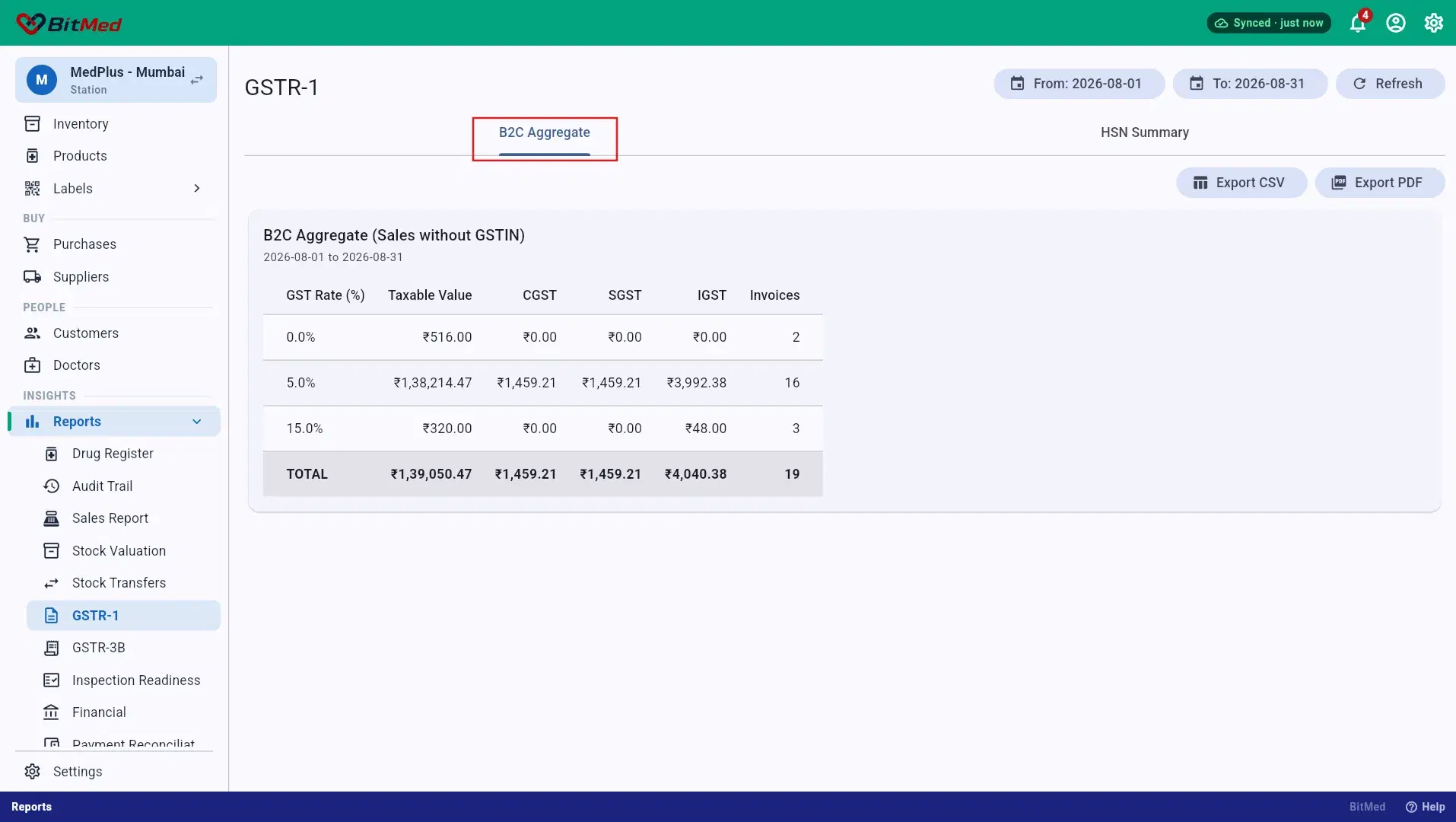Open Audit Trail history icon
1456x822 pixels.
[51, 486]
